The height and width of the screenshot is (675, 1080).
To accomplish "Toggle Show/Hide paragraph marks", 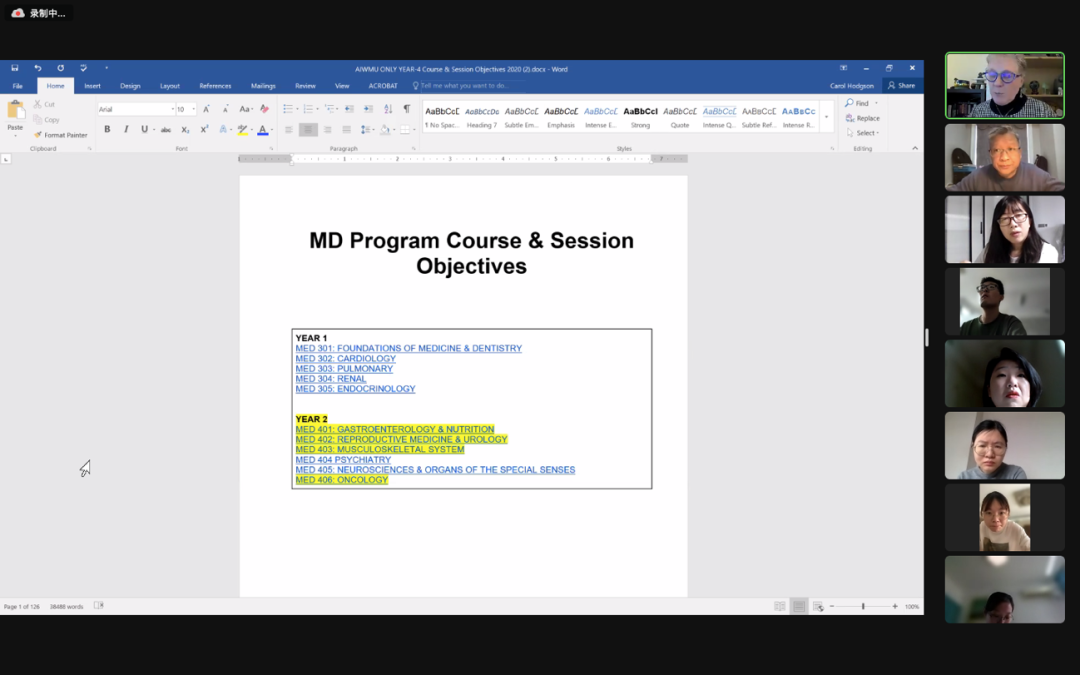I will [x=406, y=109].
